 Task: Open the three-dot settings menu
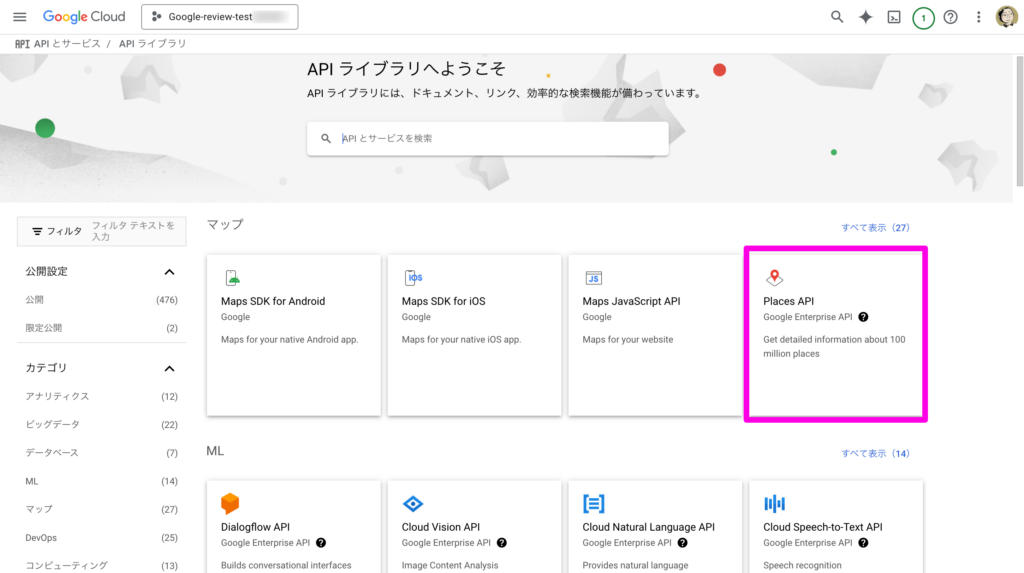978,17
